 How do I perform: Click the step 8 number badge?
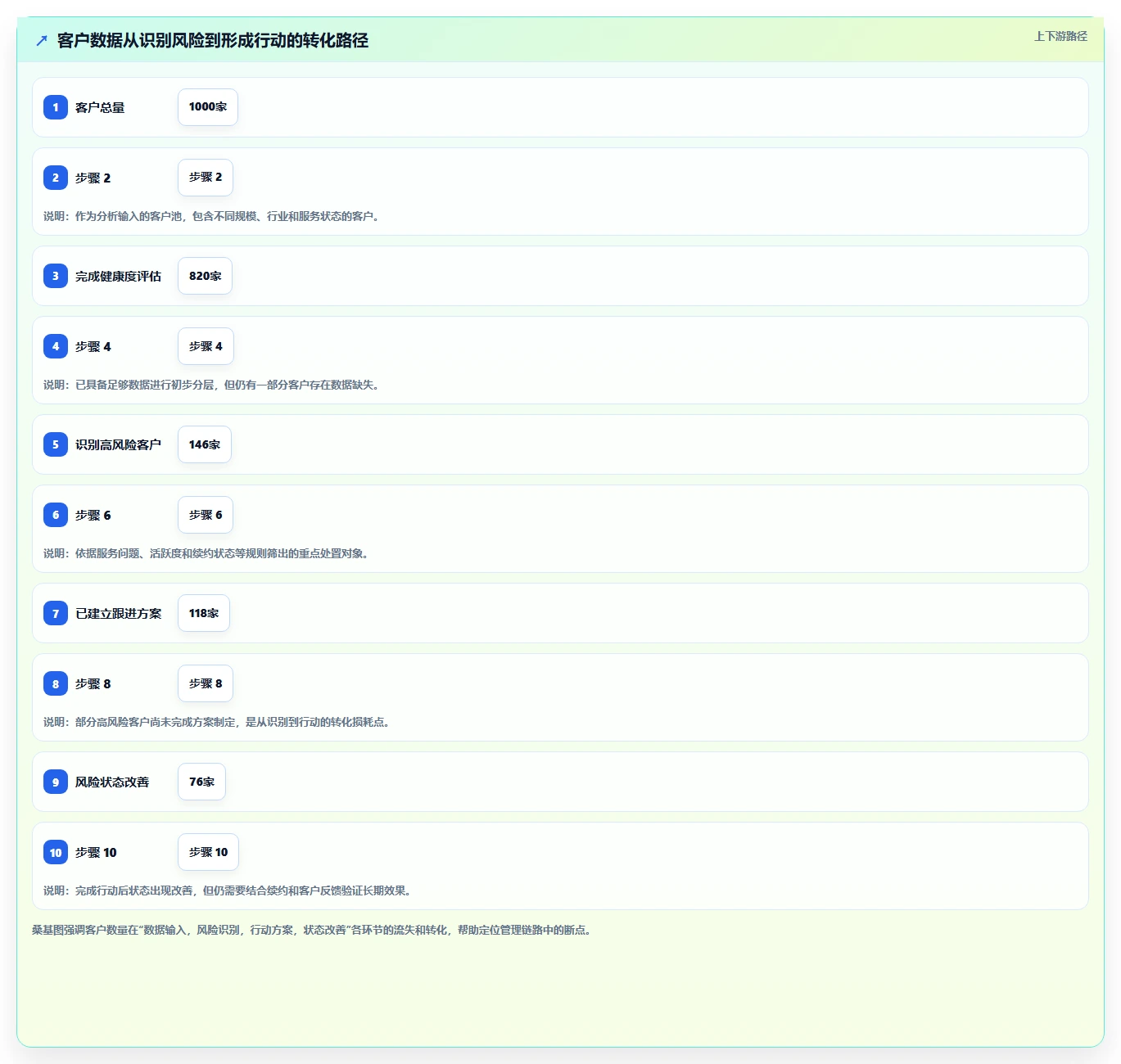(x=56, y=683)
